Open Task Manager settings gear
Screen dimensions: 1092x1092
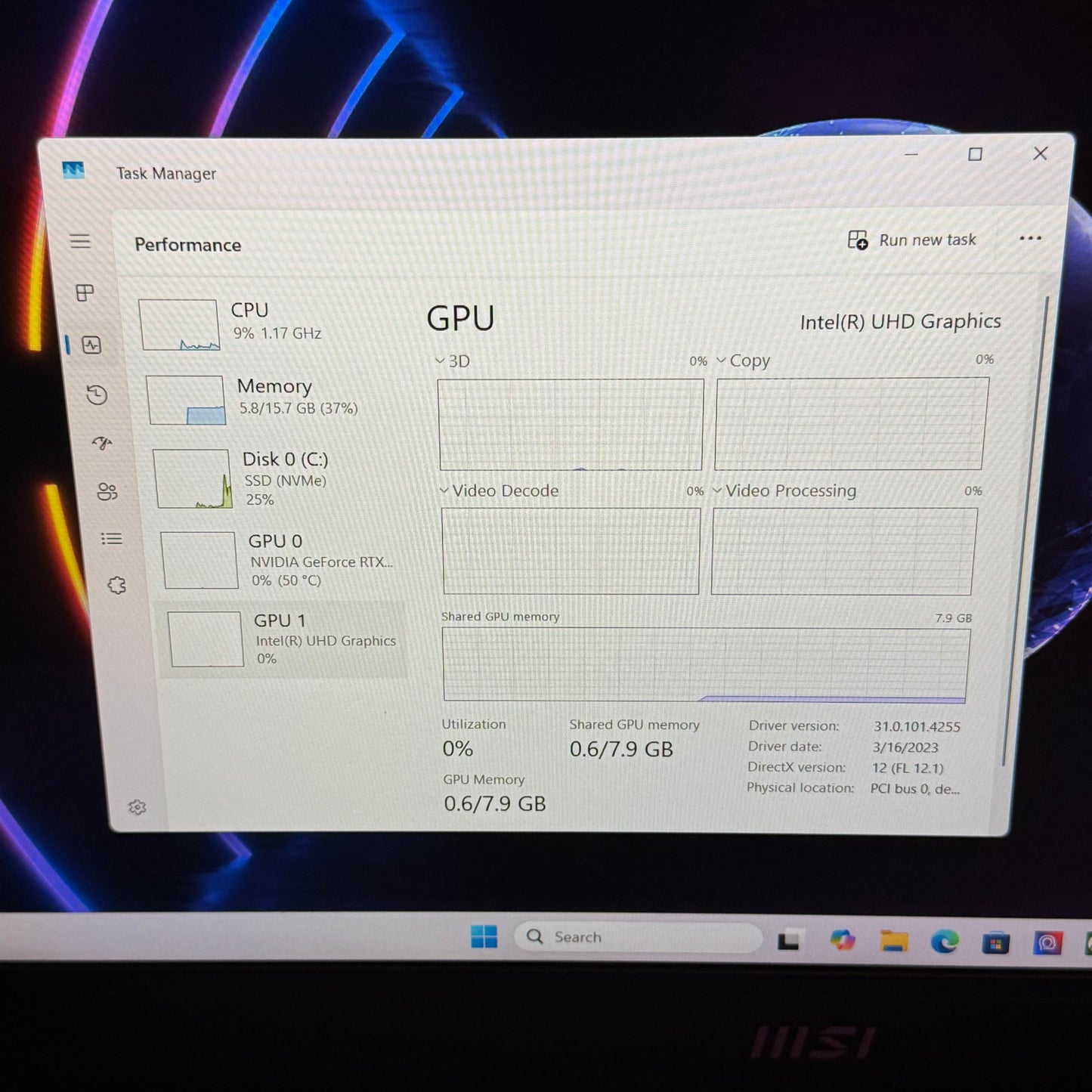[138, 807]
